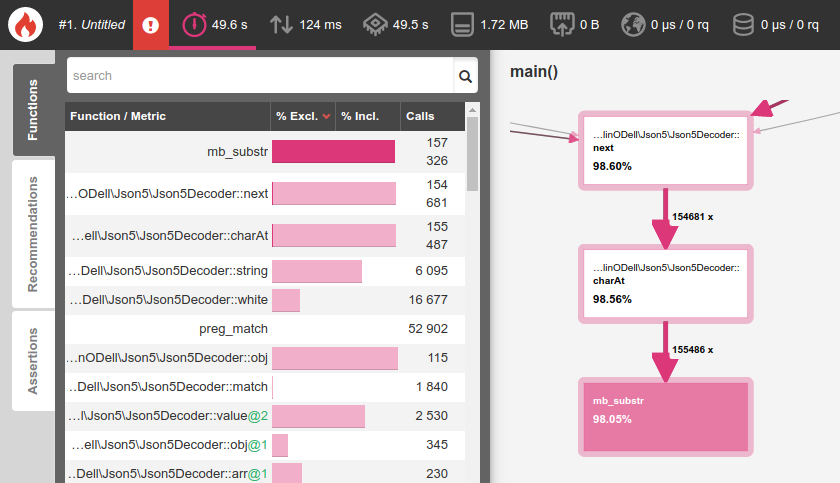The height and width of the screenshot is (483, 840).
Task: Select the memory 1.72 MB metric
Action: point(490,24)
